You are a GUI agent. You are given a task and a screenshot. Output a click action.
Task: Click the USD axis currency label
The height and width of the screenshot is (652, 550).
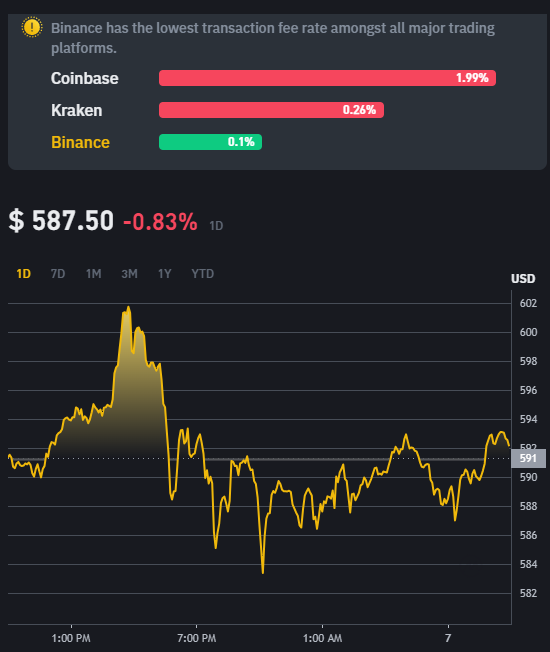coord(523,279)
